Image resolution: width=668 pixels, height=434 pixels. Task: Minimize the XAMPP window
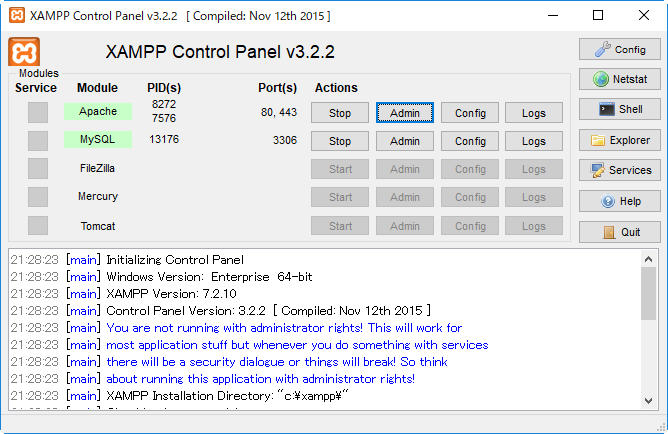553,15
